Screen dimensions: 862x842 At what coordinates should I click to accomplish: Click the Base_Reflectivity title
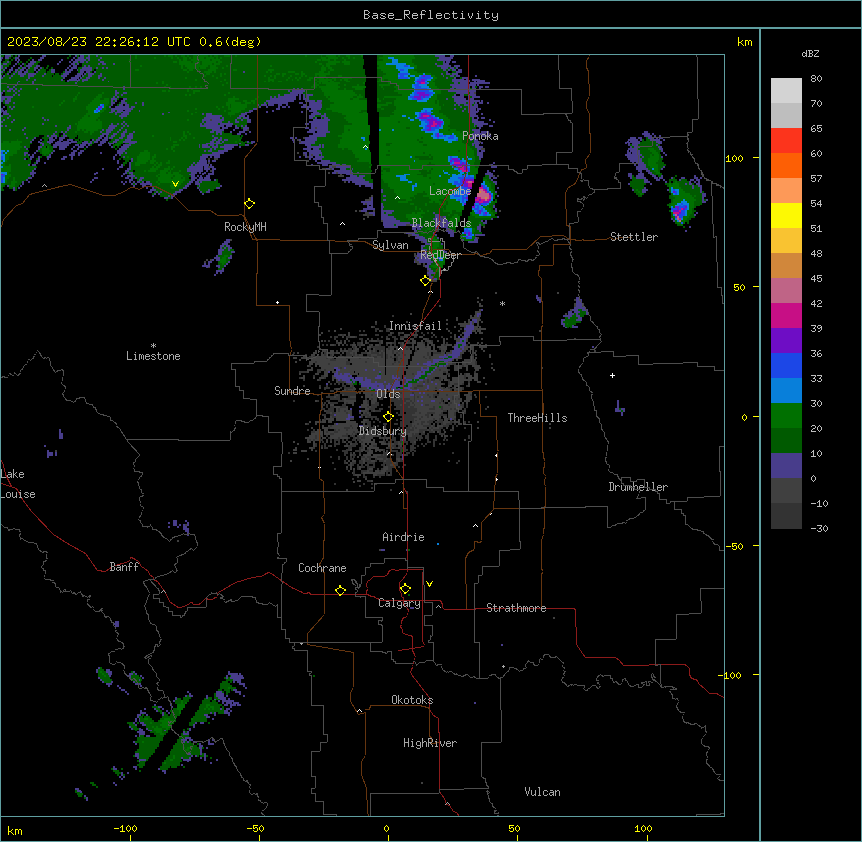tap(431, 15)
